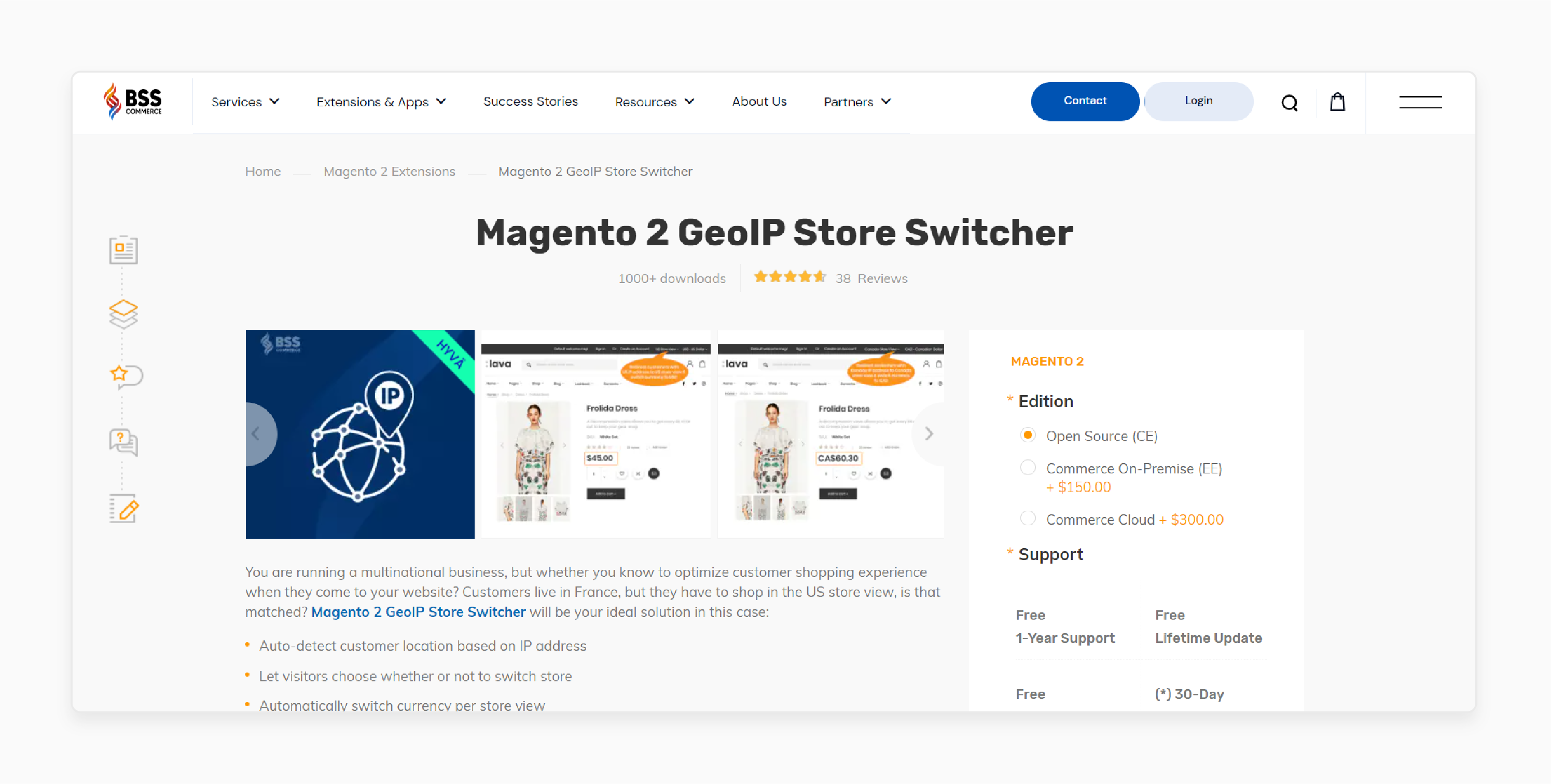The height and width of the screenshot is (784, 1551).
Task: Click the + $150.00 price text
Action: (1078, 487)
